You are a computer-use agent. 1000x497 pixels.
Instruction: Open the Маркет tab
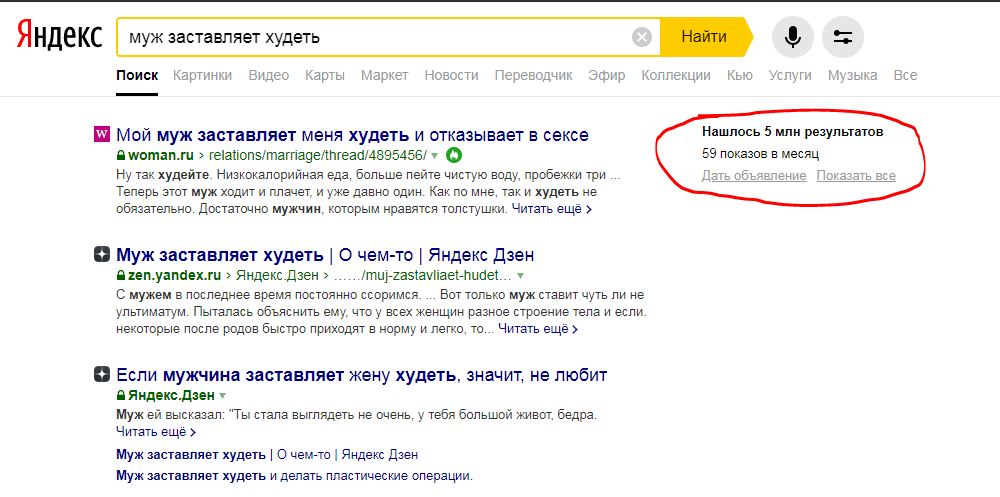[385, 75]
